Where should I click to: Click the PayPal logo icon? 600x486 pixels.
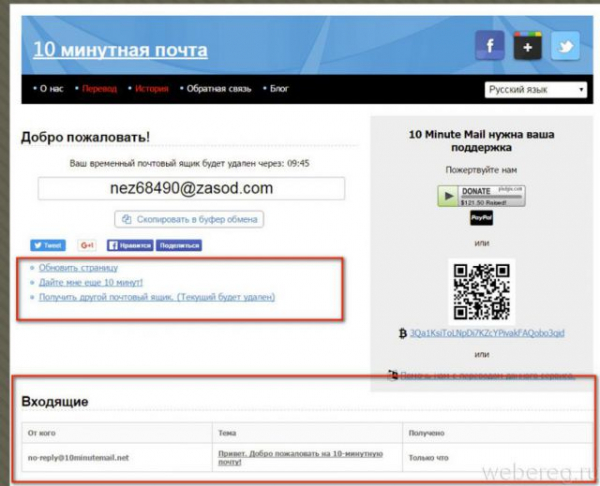click(x=481, y=218)
